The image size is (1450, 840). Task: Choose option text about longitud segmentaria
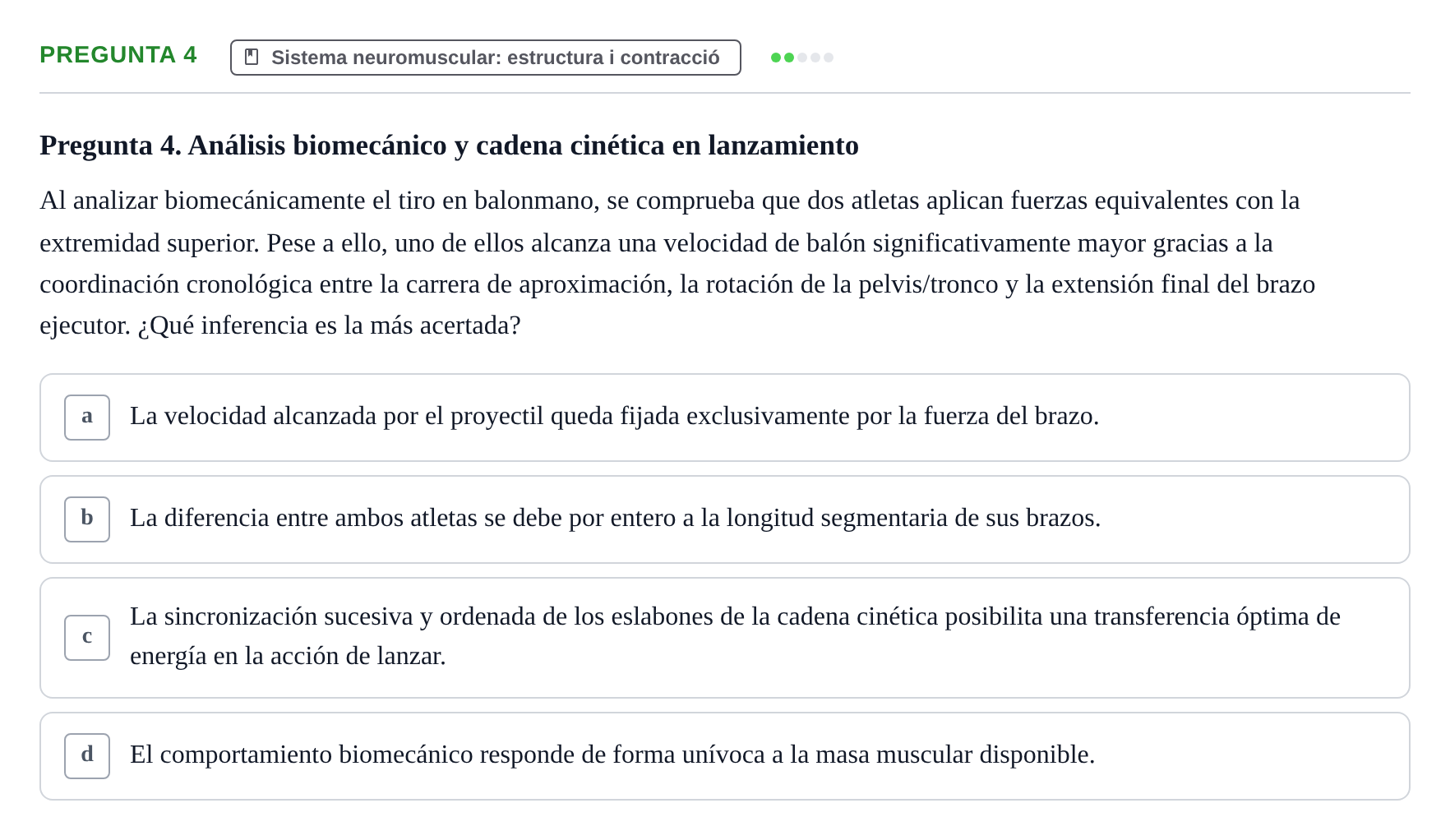coord(615,519)
